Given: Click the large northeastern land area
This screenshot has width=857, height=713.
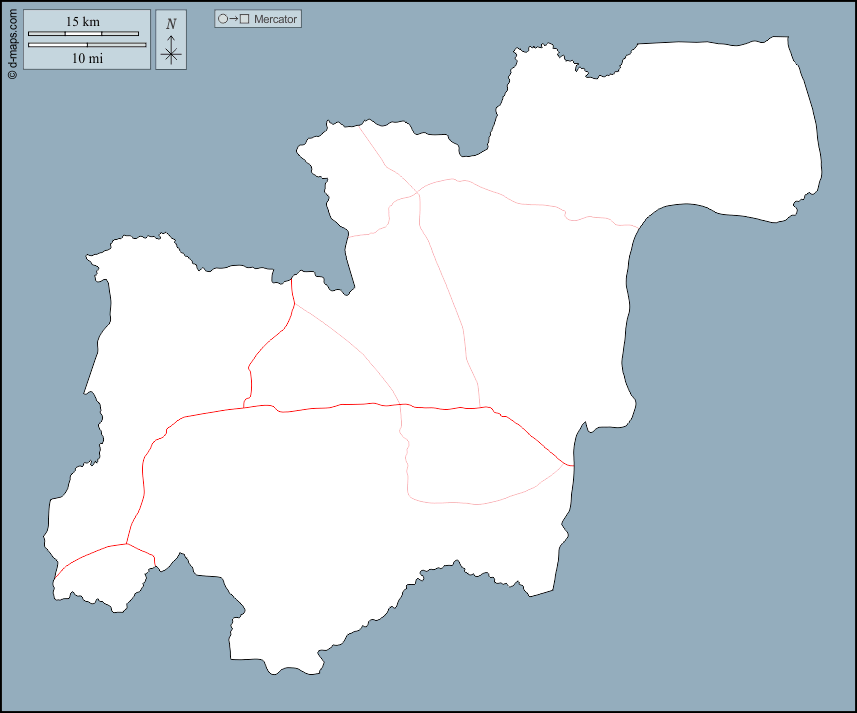Looking at the screenshot, I should [700, 130].
